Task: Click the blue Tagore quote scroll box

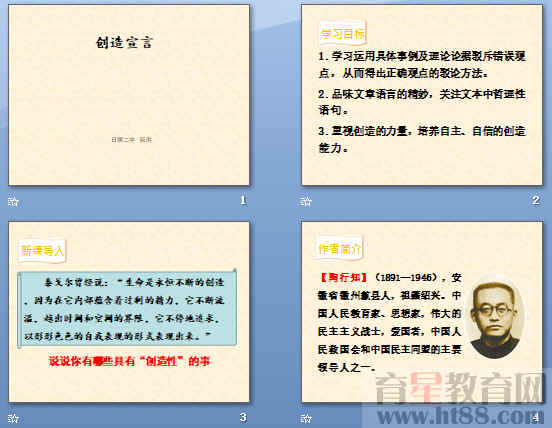Action: 127,308
